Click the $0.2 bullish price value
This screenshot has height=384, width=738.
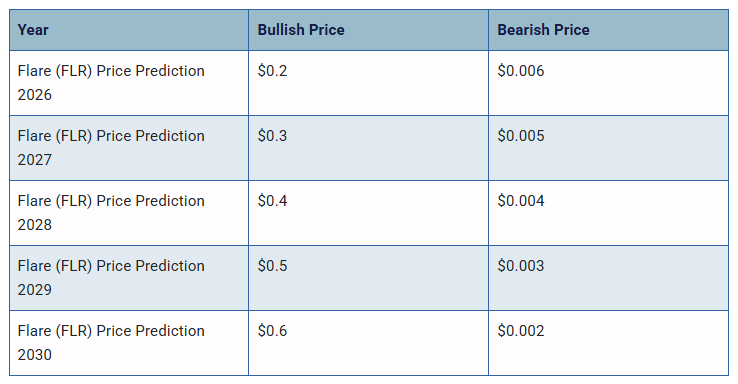[x=272, y=71]
